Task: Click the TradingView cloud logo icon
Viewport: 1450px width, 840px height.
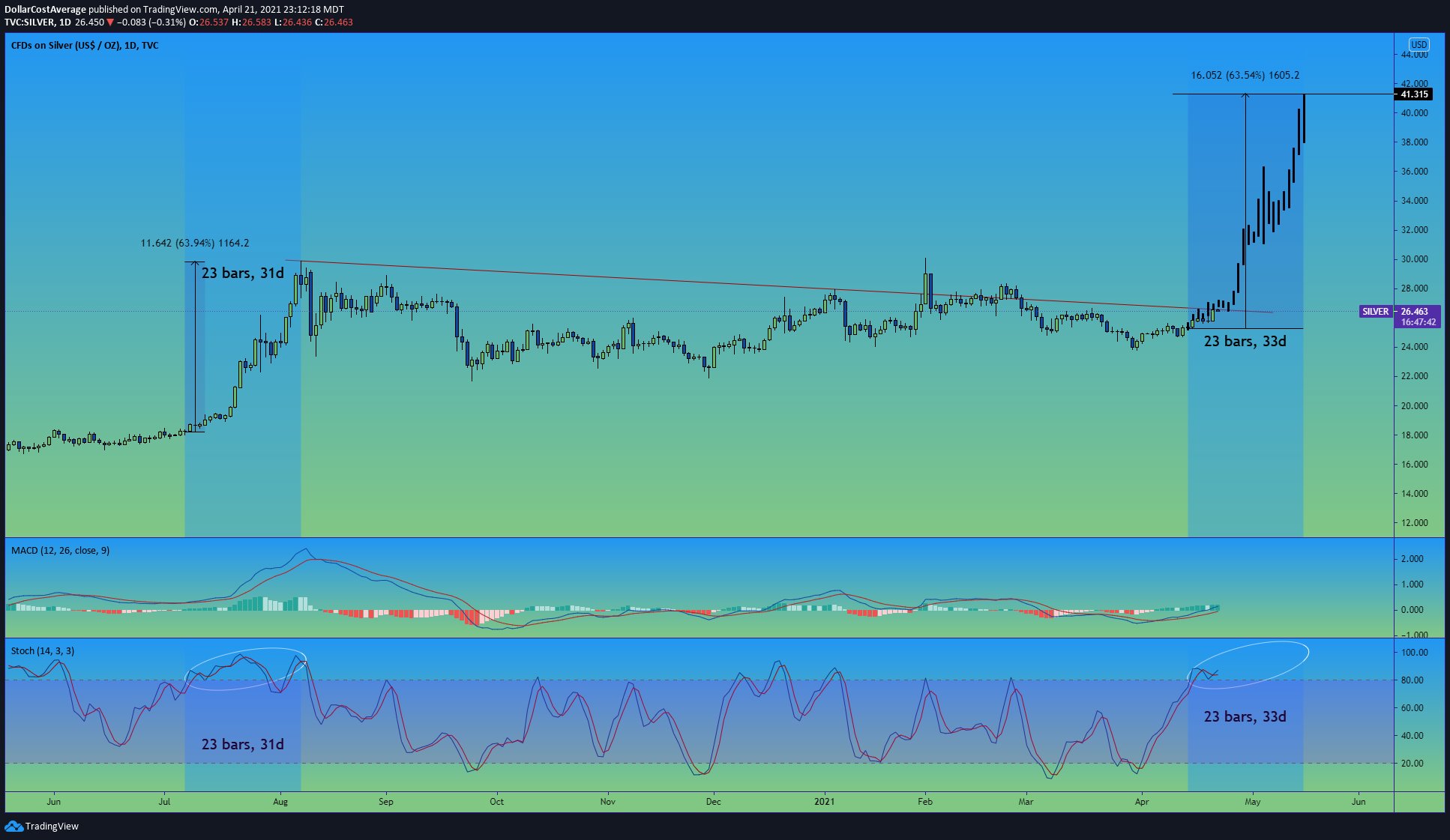Action: pyautogui.click(x=13, y=826)
